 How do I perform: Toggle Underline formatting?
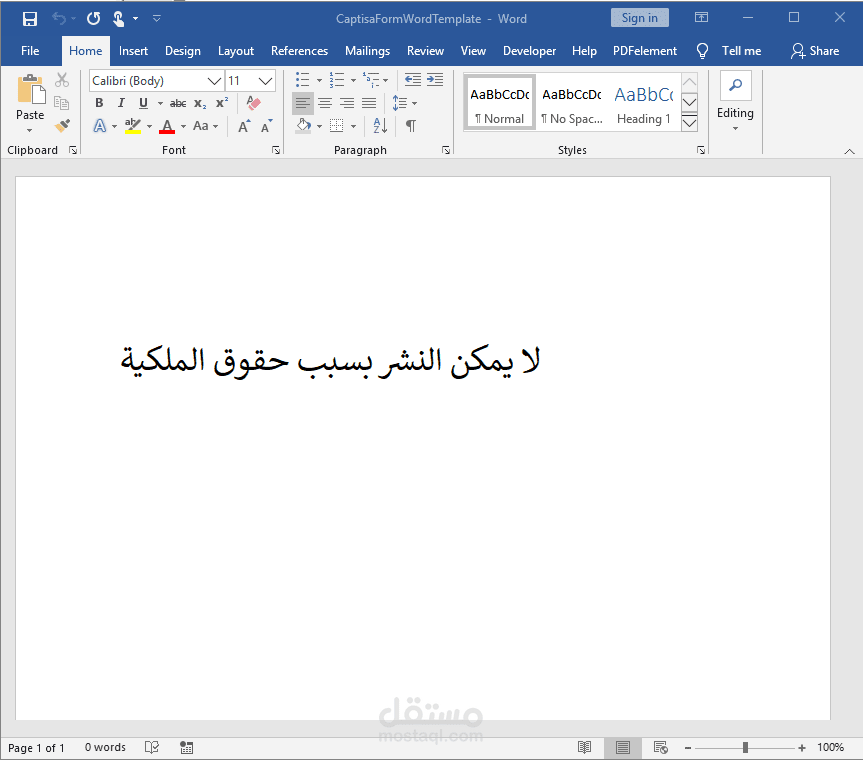143,103
